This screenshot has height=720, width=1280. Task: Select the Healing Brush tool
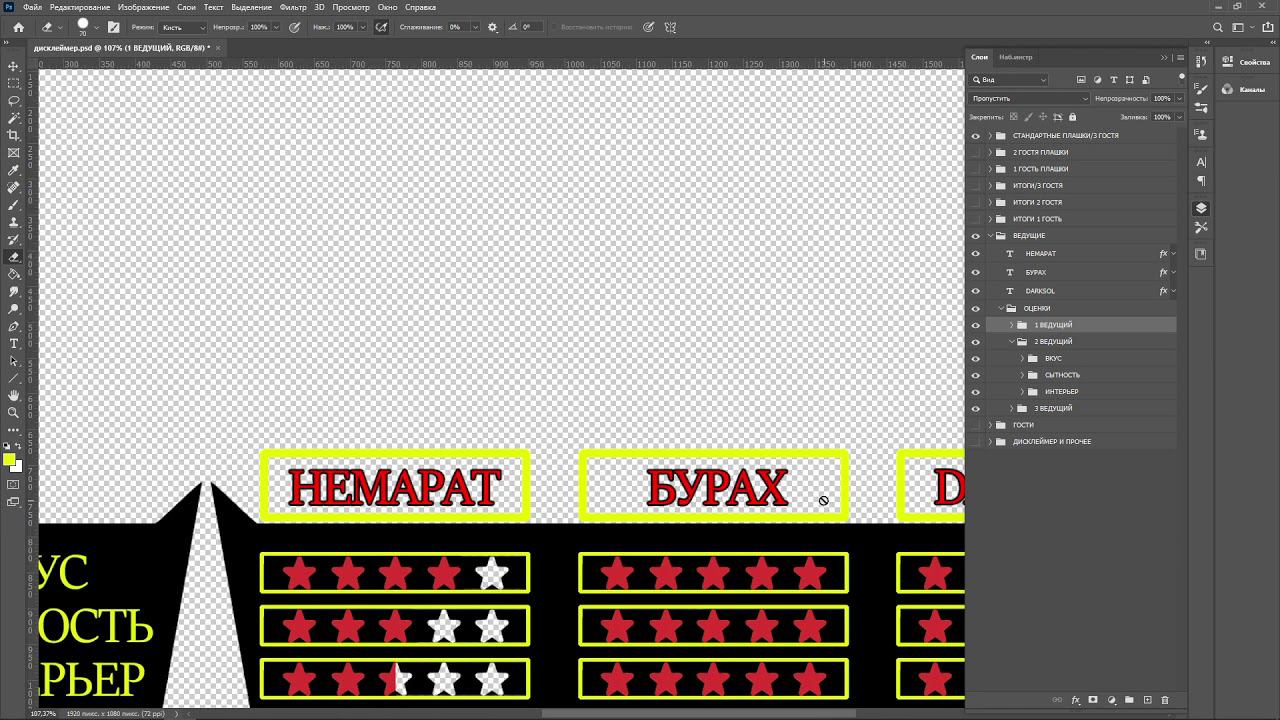(x=14, y=187)
